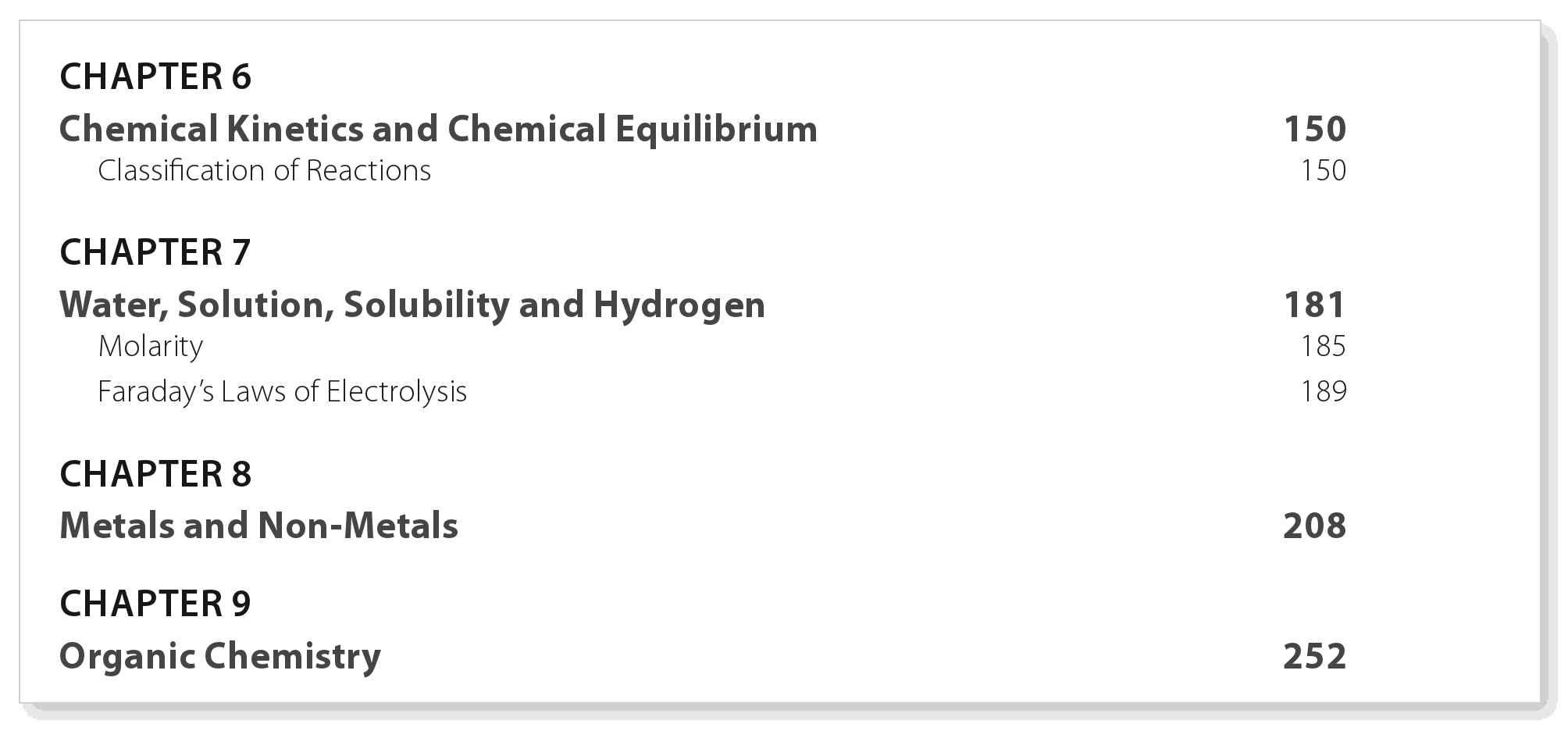Open Water, Solution, Solubility and Hydrogen title

[x=412, y=305]
